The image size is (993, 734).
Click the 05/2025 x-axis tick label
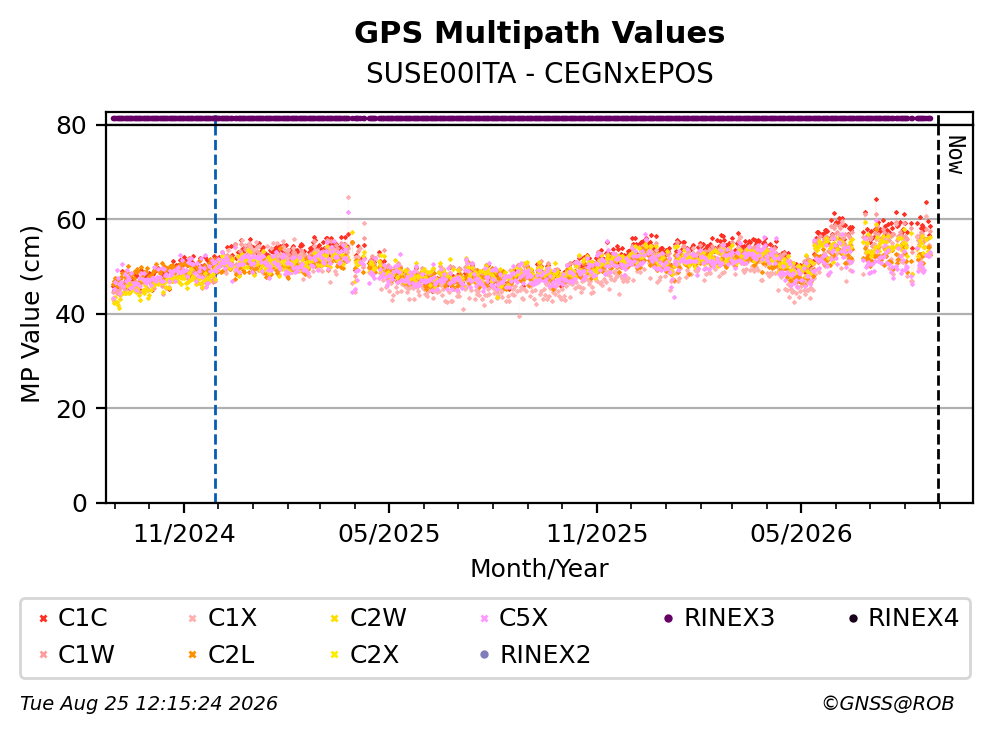pos(389,534)
